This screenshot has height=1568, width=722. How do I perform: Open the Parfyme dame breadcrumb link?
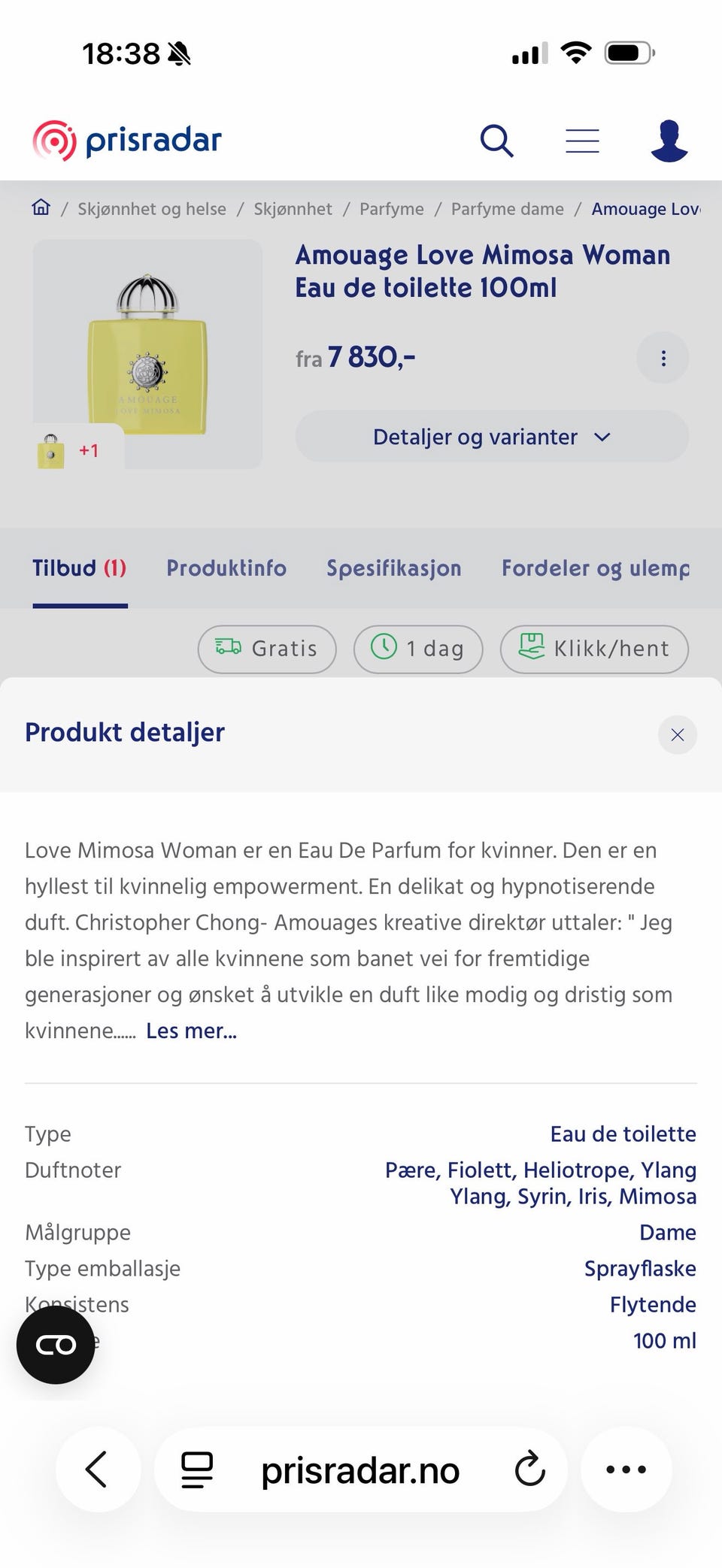coord(508,209)
